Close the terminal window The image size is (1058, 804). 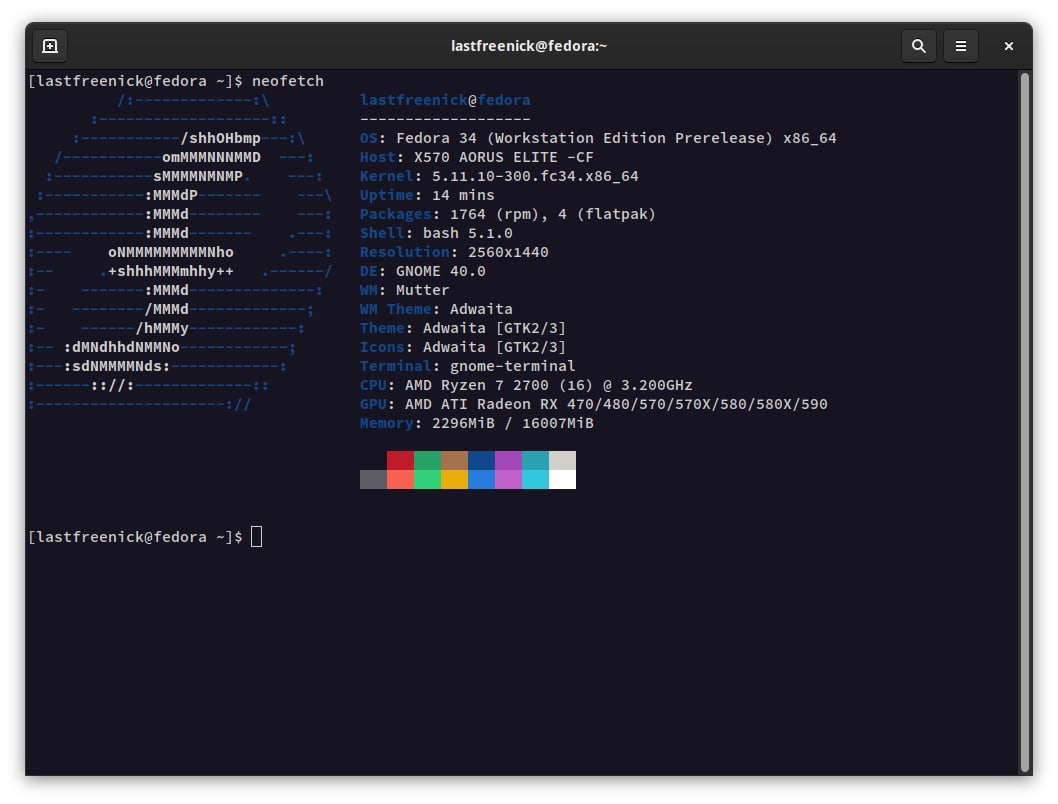(x=1008, y=46)
